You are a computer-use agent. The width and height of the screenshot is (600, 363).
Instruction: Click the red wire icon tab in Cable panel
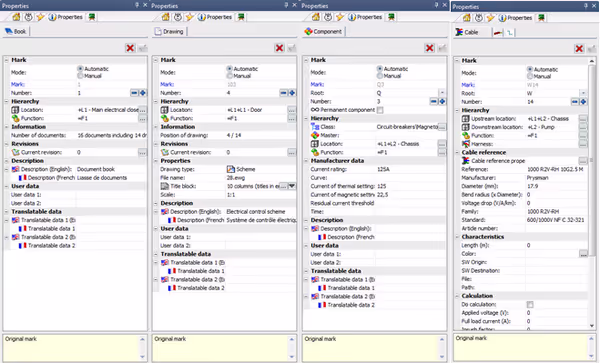(497, 33)
